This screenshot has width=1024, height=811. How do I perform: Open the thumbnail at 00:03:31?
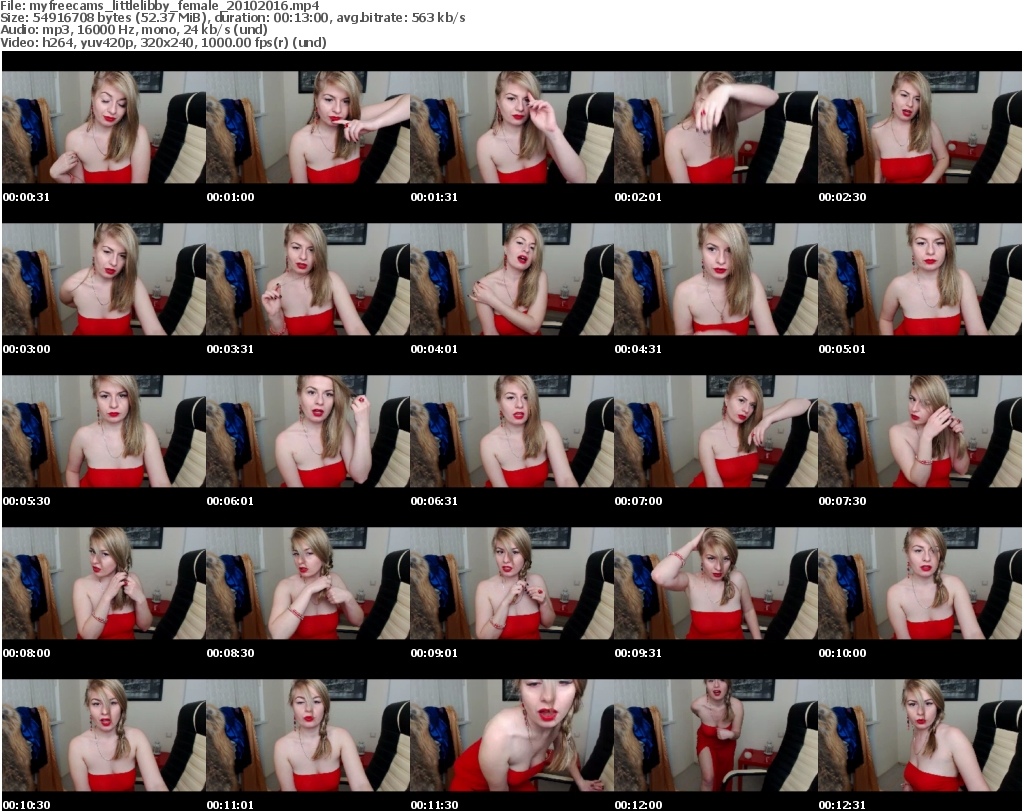308,279
